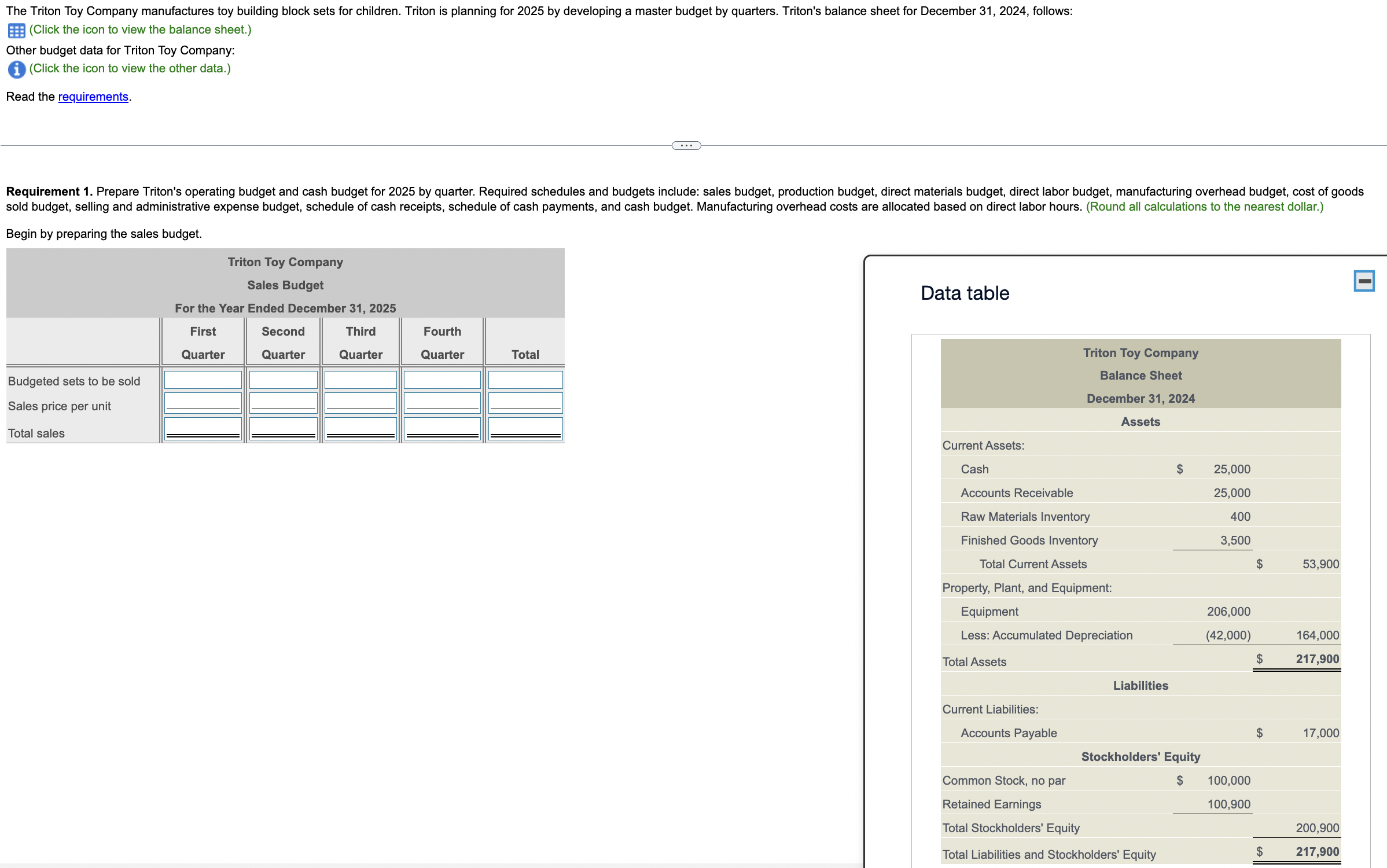This screenshot has width=1387, height=868.
Task: Click third quarter sales price per unit field
Action: tap(360, 403)
